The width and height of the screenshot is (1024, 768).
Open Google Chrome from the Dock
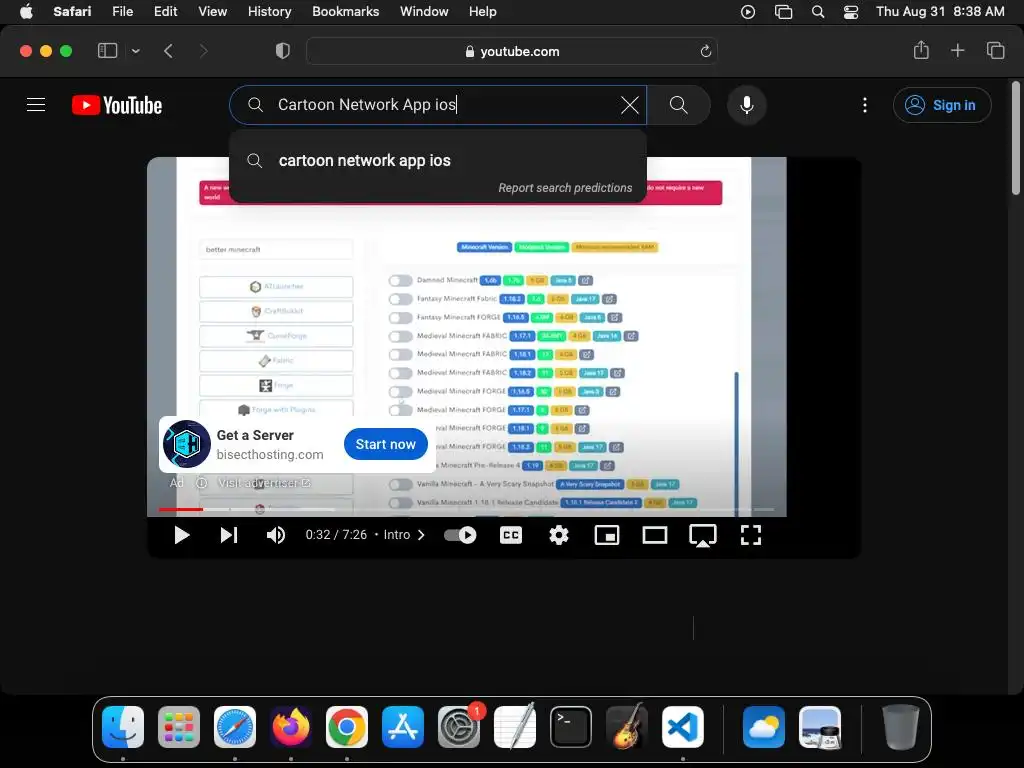[x=347, y=726]
